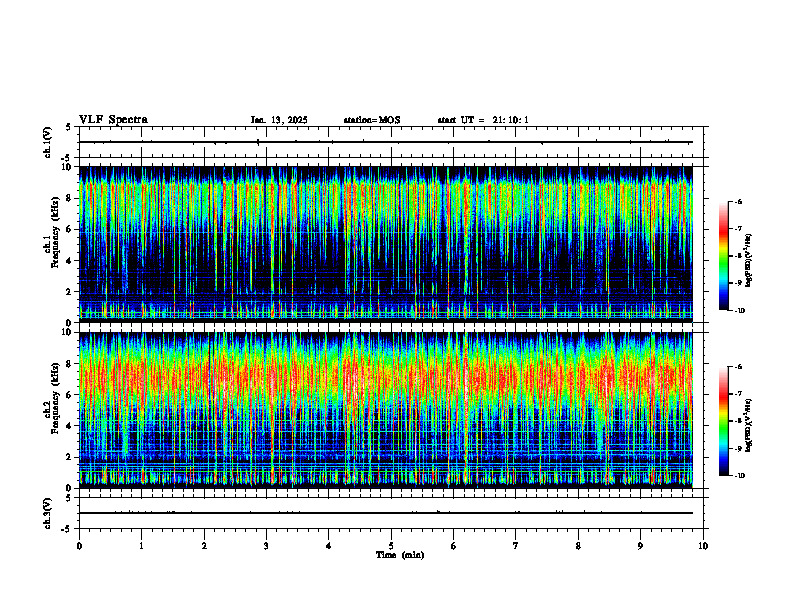
Task: Click the date 'Jan. 13, 2025' label
Action: pyautogui.click(x=279, y=120)
